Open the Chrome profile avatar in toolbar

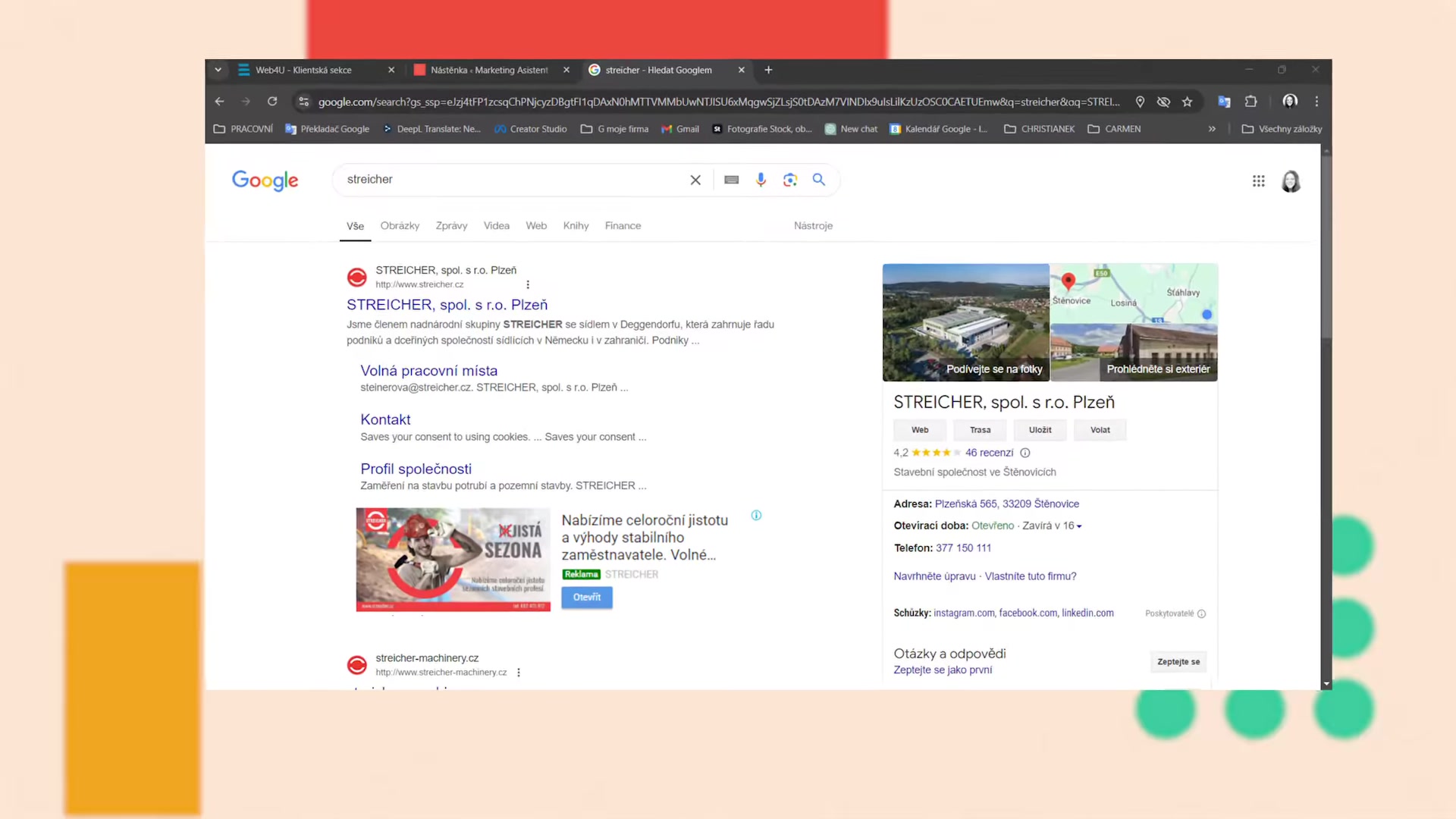click(1290, 101)
